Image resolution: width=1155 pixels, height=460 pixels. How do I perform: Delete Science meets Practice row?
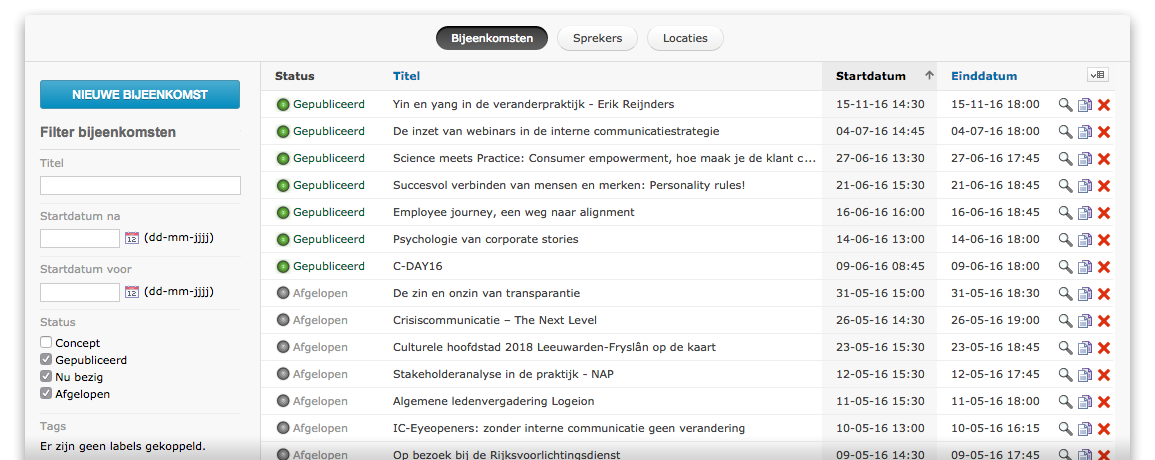click(x=1103, y=158)
